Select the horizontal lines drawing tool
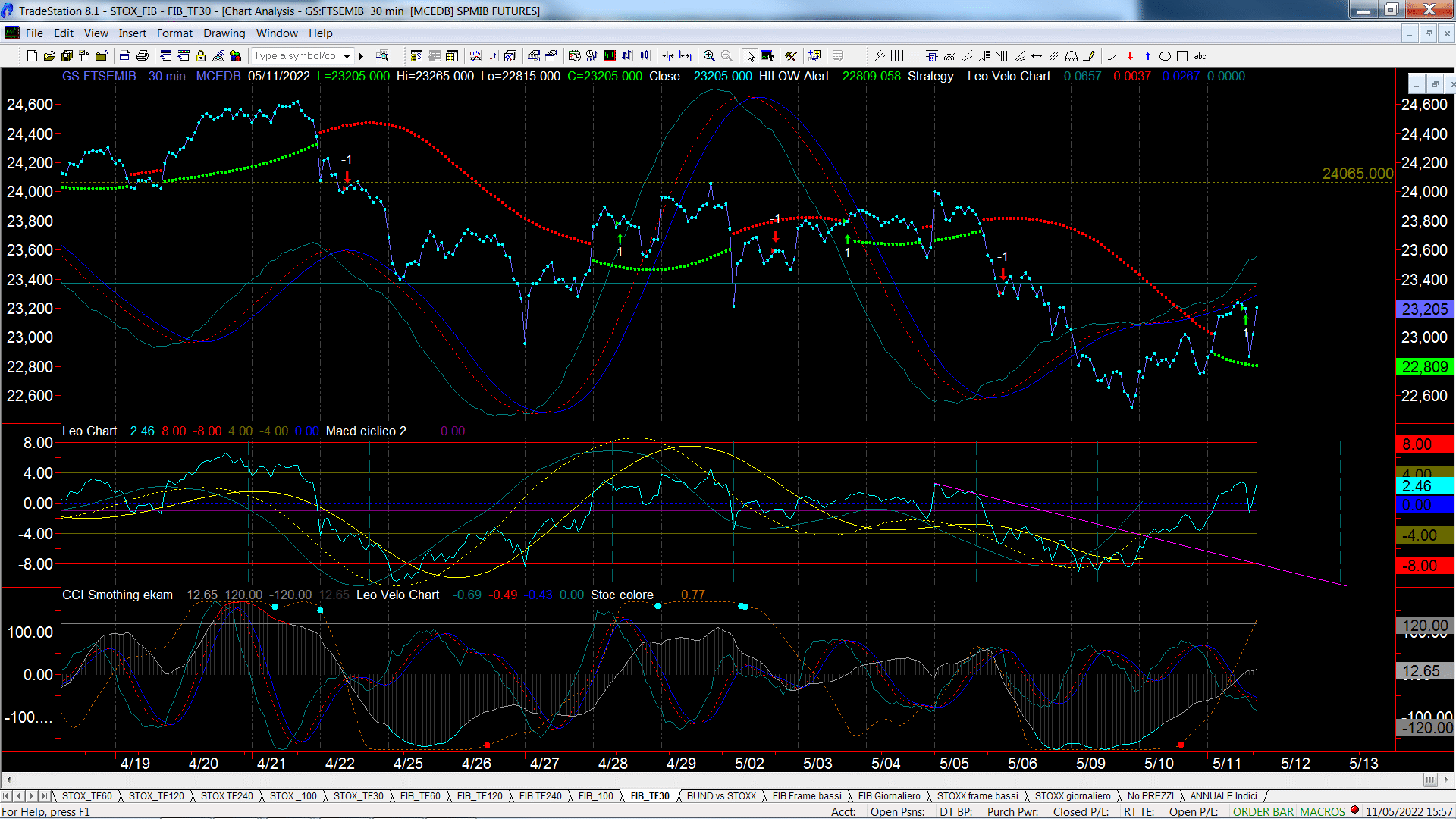Image resolution: width=1456 pixels, height=819 pixels. coord(915,55)
